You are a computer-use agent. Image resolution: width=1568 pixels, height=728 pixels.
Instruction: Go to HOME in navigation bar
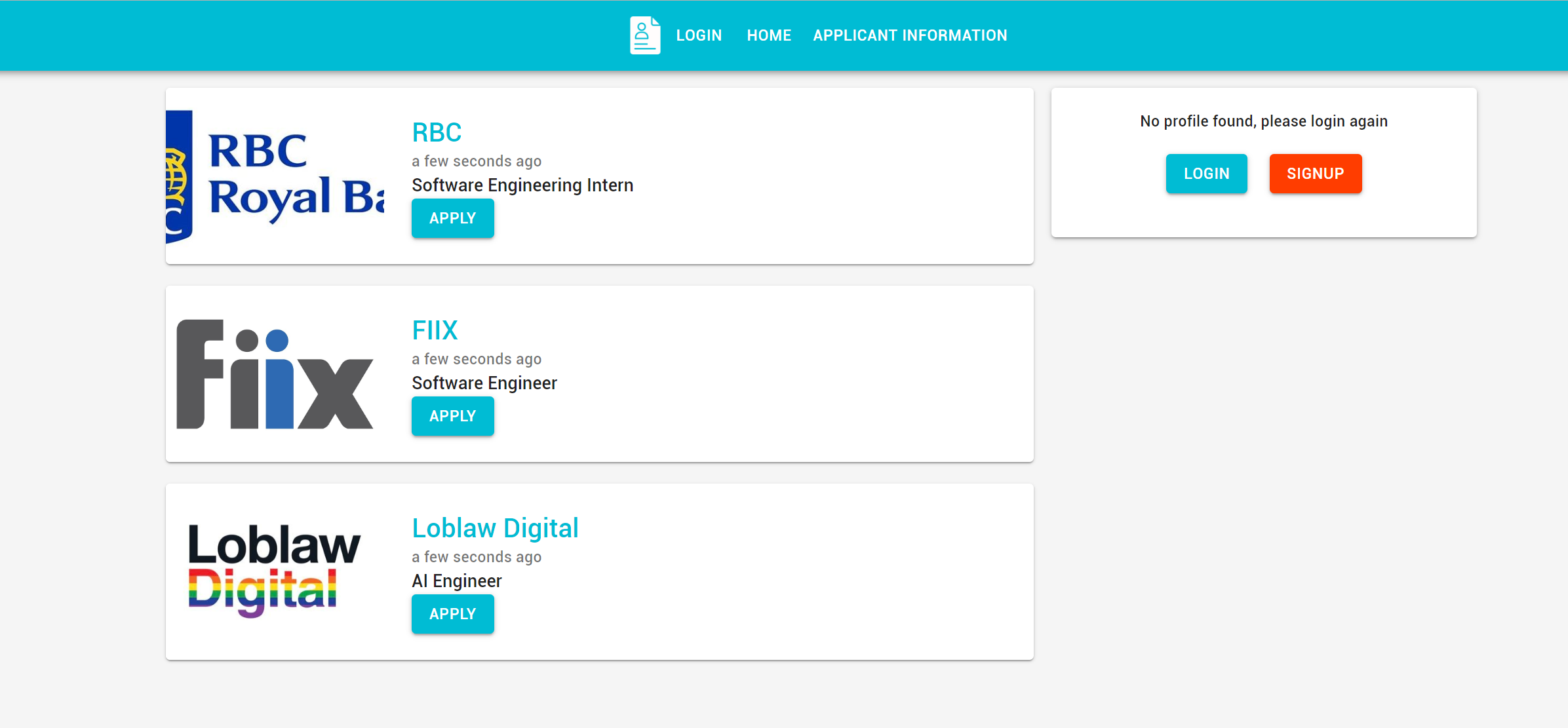769,35
